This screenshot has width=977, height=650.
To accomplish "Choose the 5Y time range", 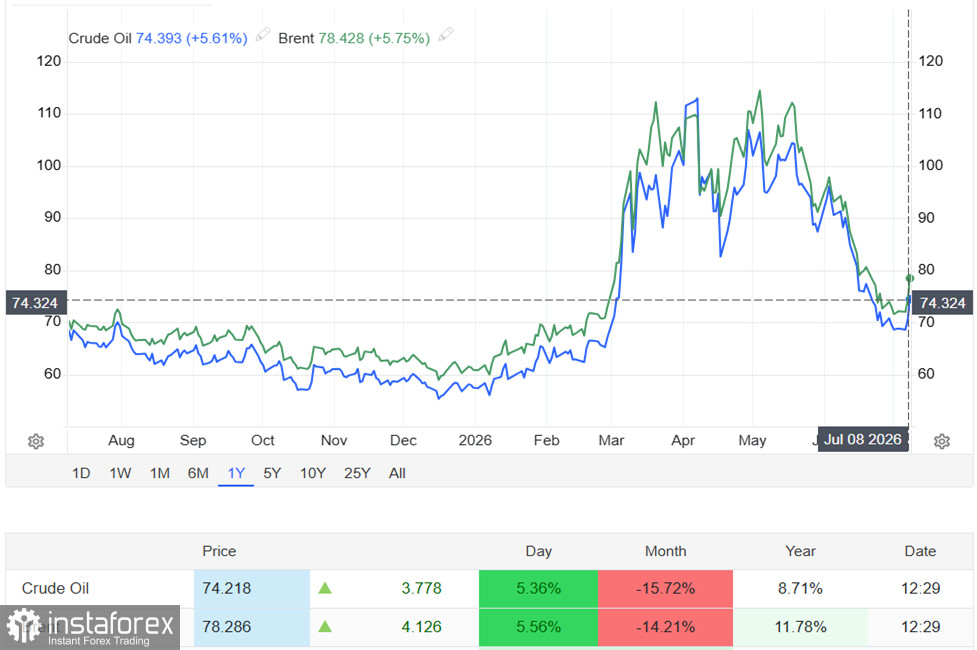I will pos(272,474).
